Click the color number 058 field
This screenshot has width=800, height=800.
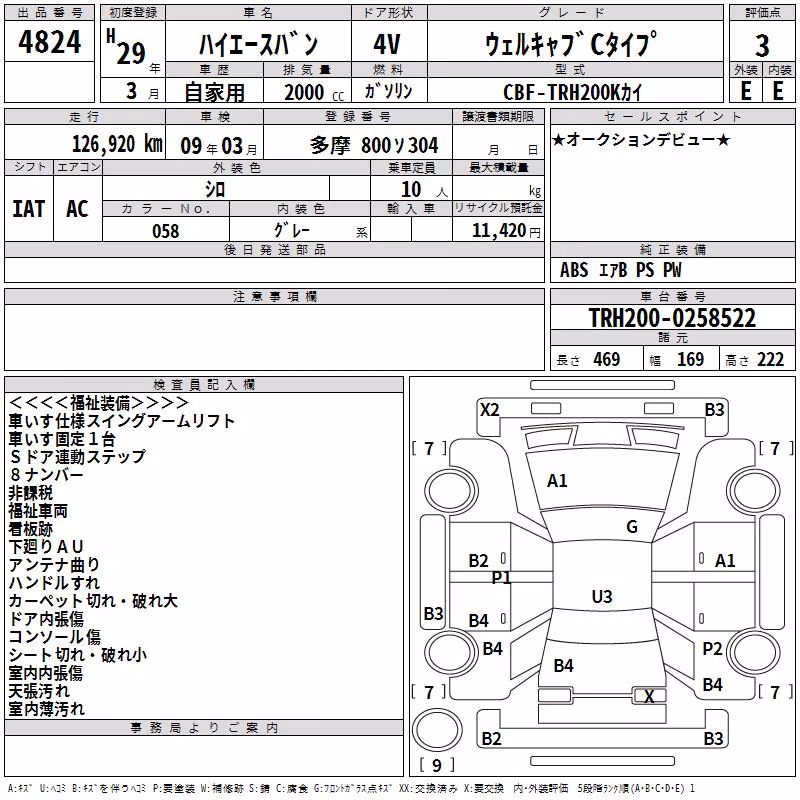166,231
